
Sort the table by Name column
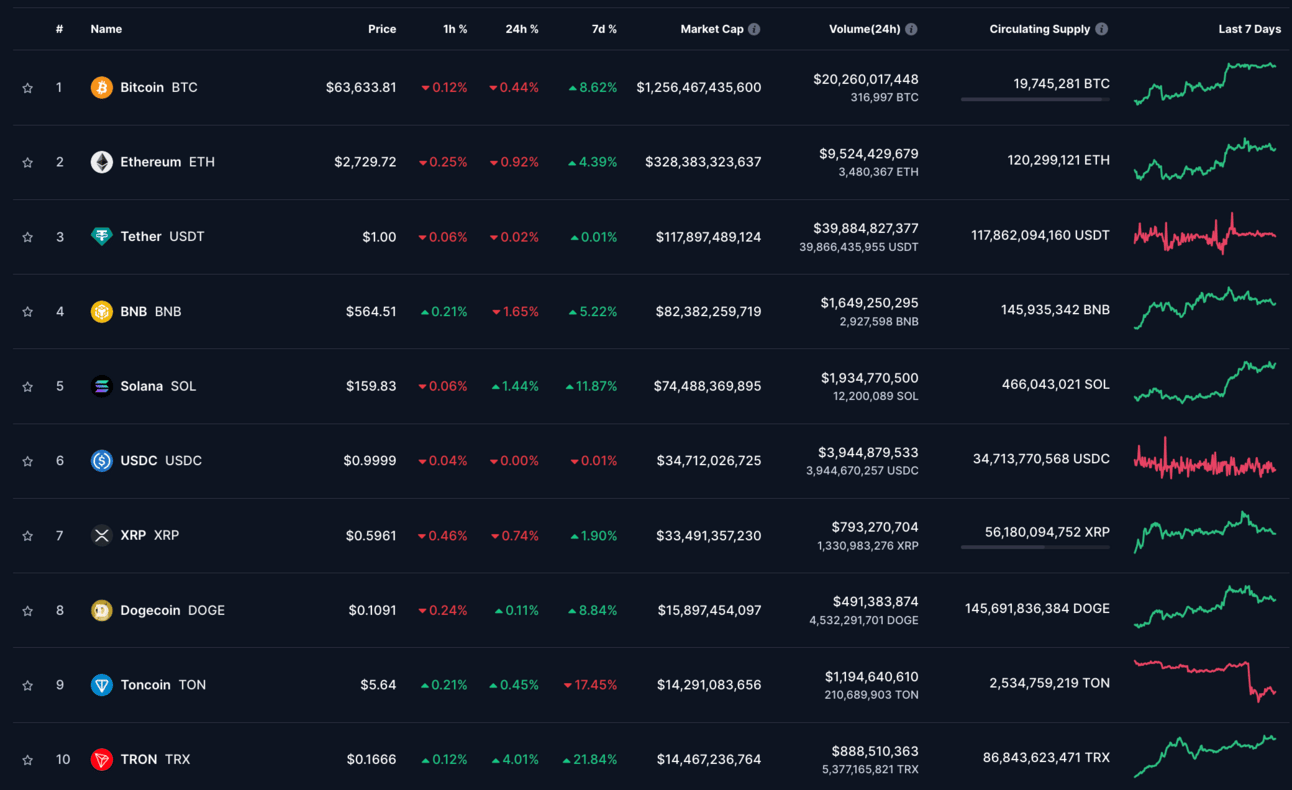click(106, 29)
